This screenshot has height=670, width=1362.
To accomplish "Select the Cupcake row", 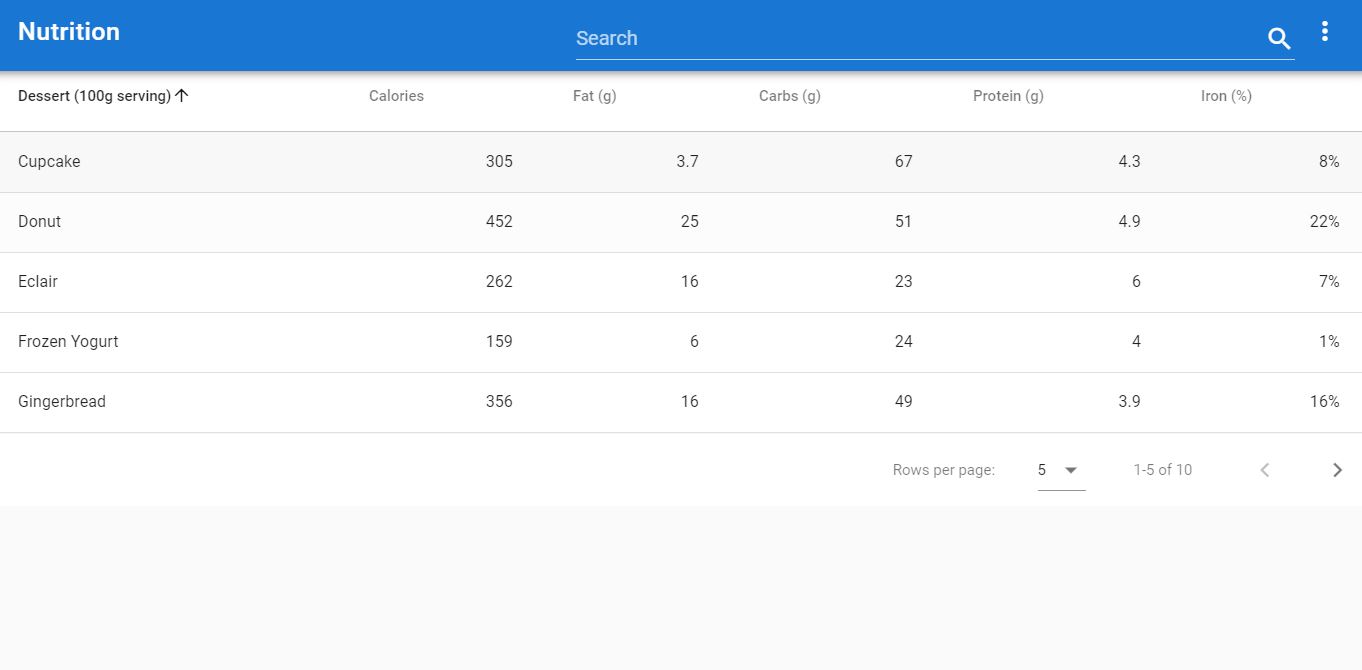I will coord(49,161).
